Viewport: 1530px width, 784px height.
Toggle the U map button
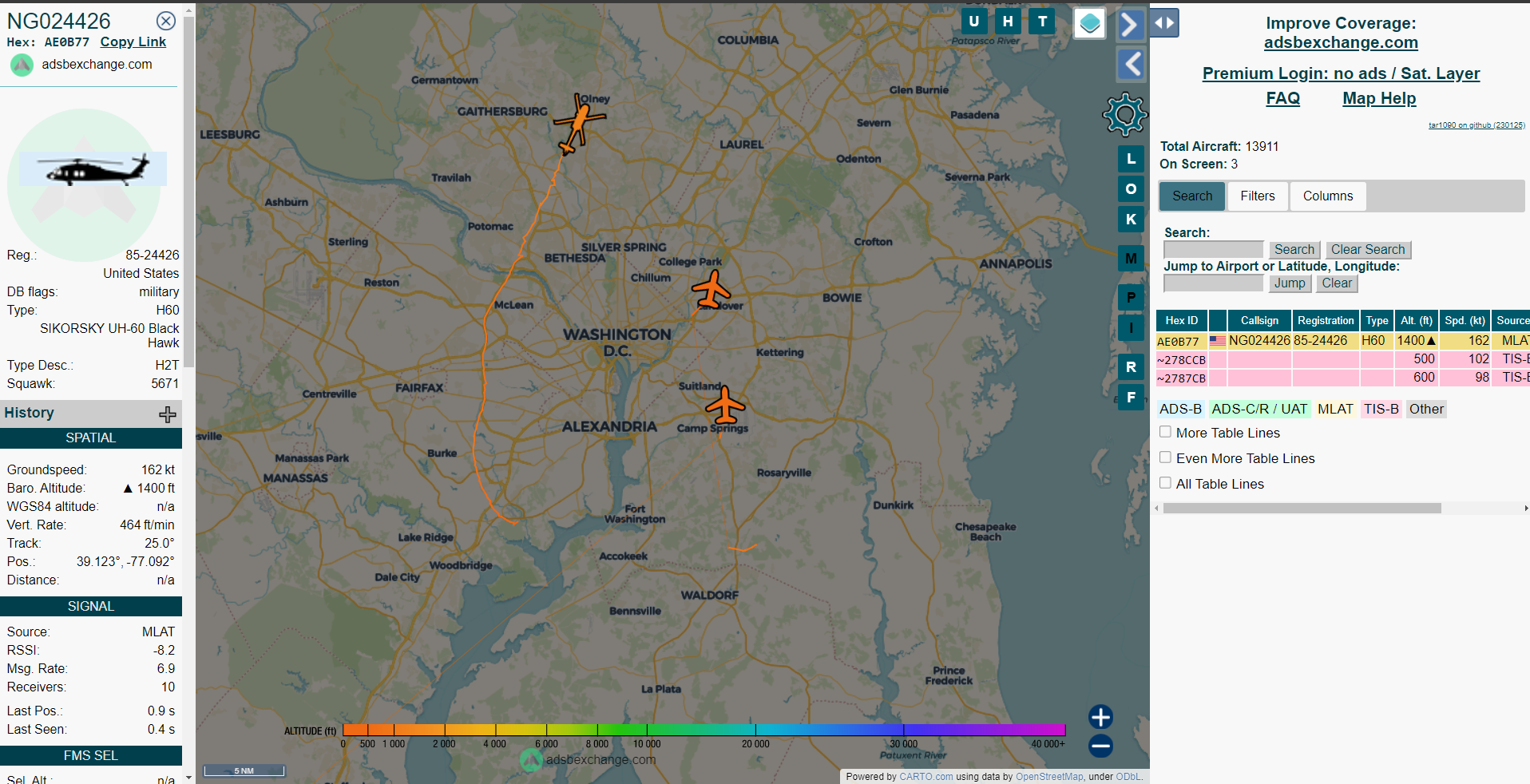click(973, 22)
